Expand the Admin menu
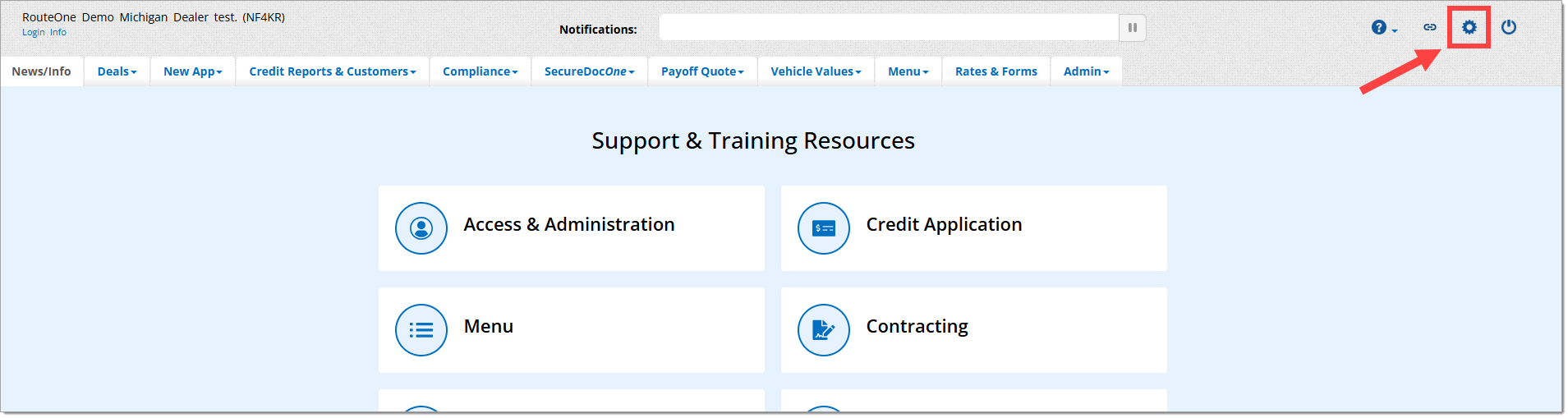1568x418 pixels. [x=1086, y=71]
